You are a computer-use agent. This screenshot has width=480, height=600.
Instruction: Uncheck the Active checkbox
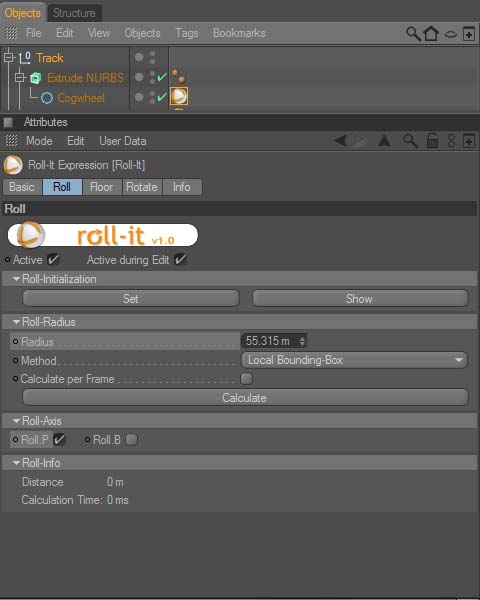point(53,259)
